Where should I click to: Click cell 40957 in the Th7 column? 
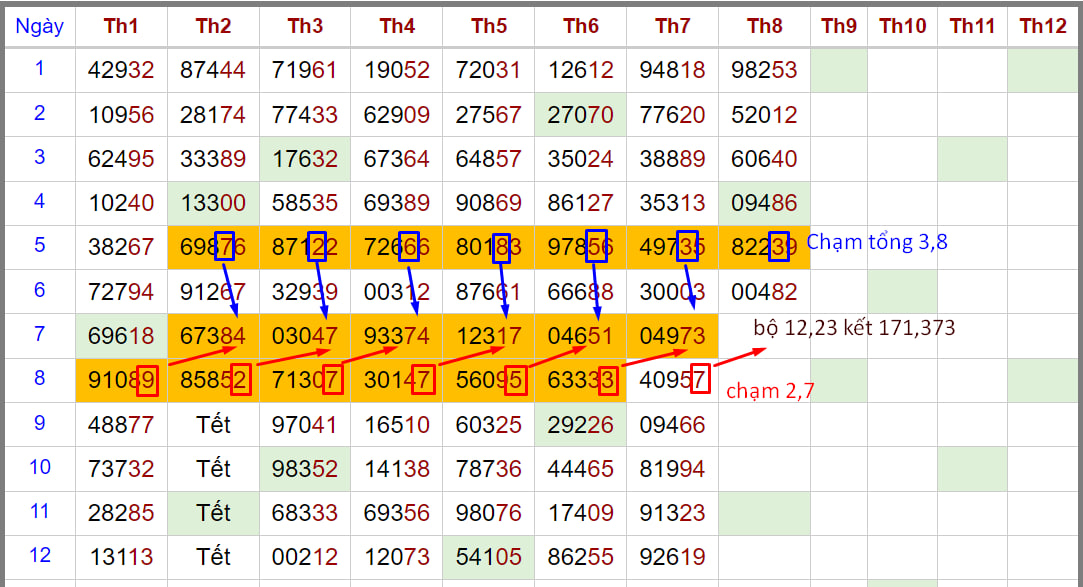[672, 380]
